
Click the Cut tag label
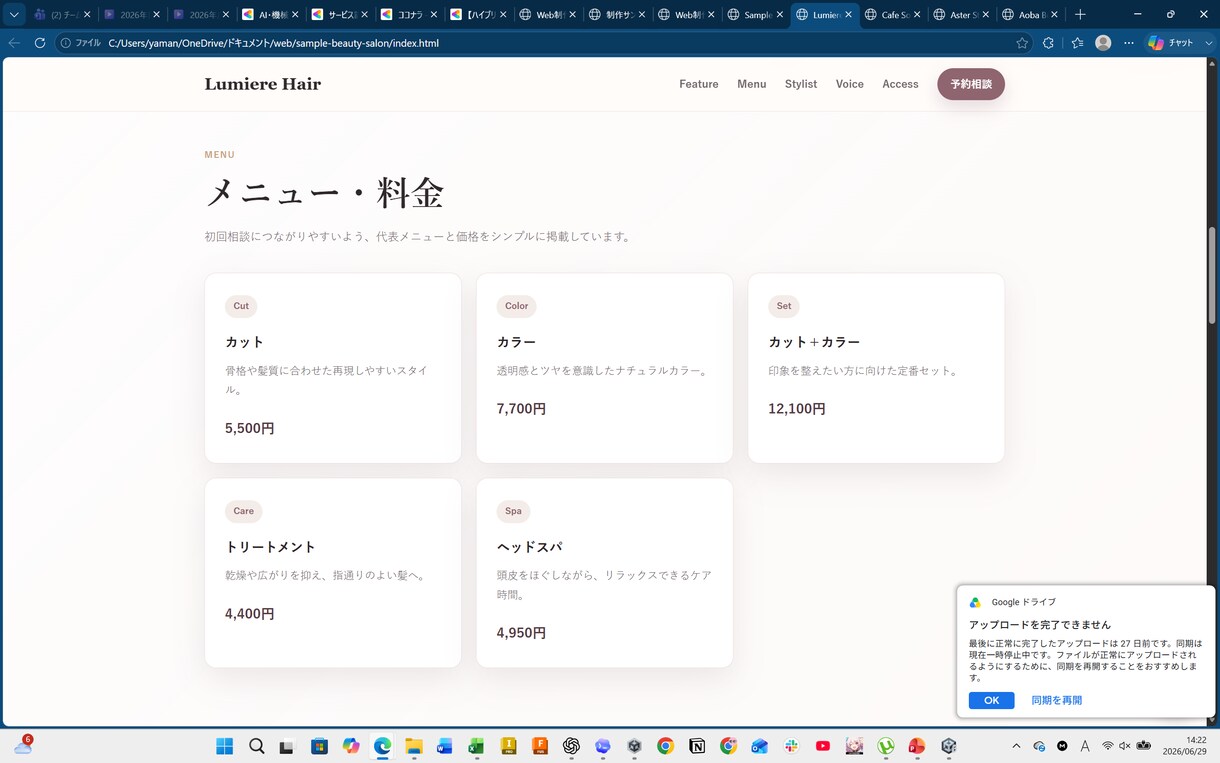coord(241,306)
